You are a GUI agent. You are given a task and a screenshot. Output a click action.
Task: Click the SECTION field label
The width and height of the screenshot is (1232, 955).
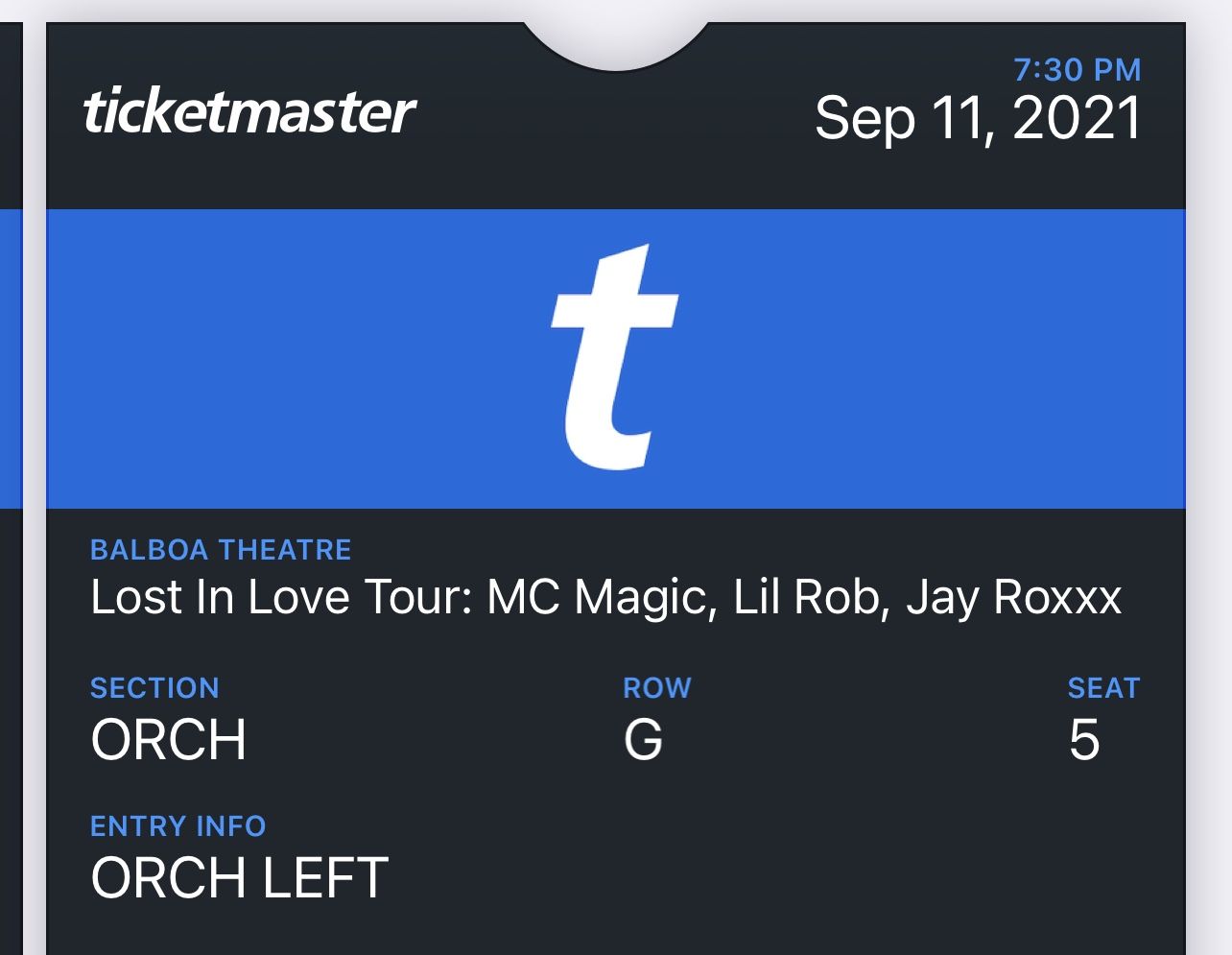coord(154,688)
